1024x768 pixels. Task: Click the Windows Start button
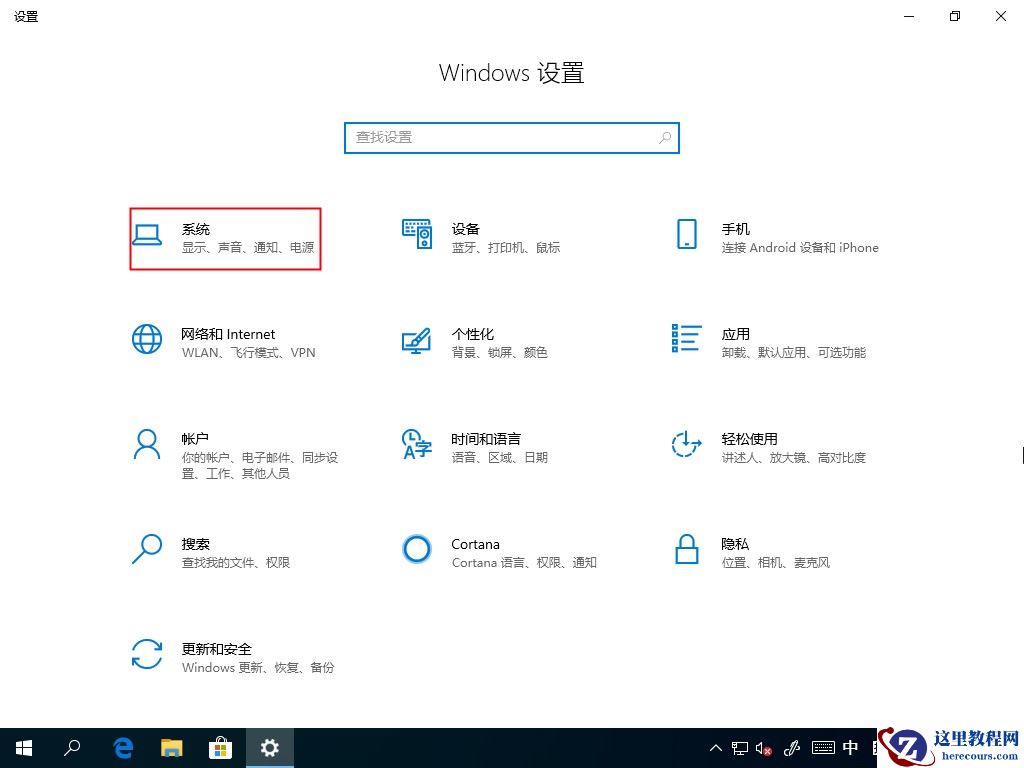24,747
